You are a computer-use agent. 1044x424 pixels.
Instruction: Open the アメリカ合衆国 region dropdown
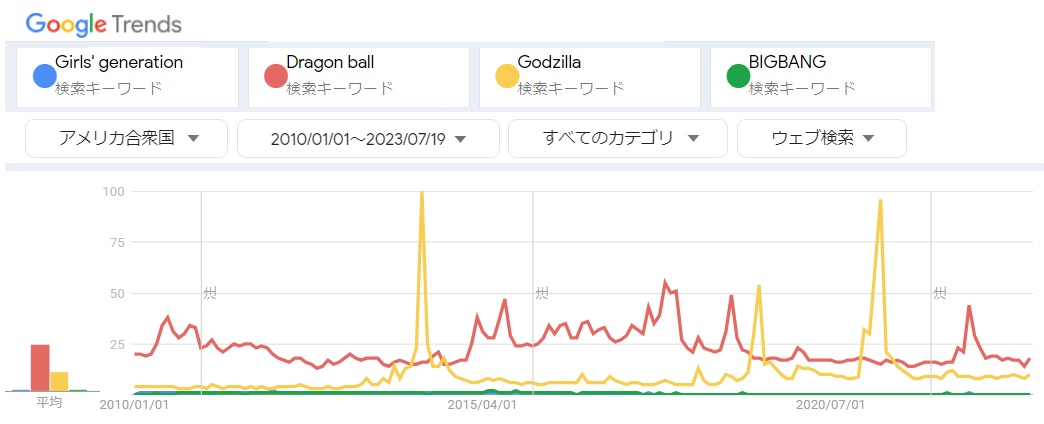126,139
